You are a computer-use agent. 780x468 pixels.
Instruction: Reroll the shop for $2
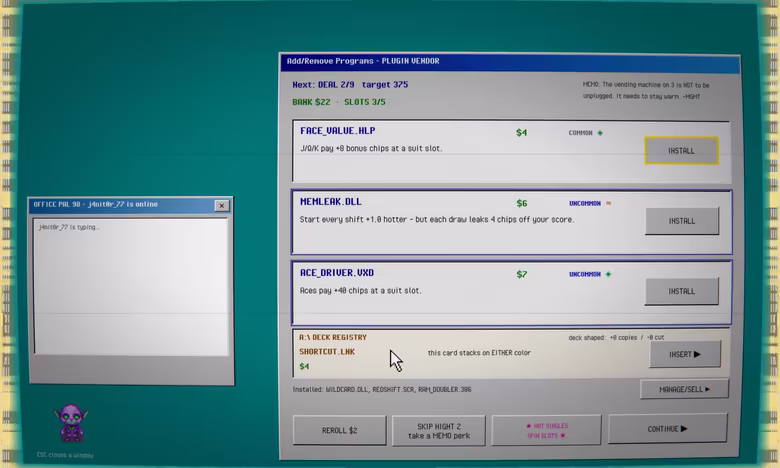point(339,430)
